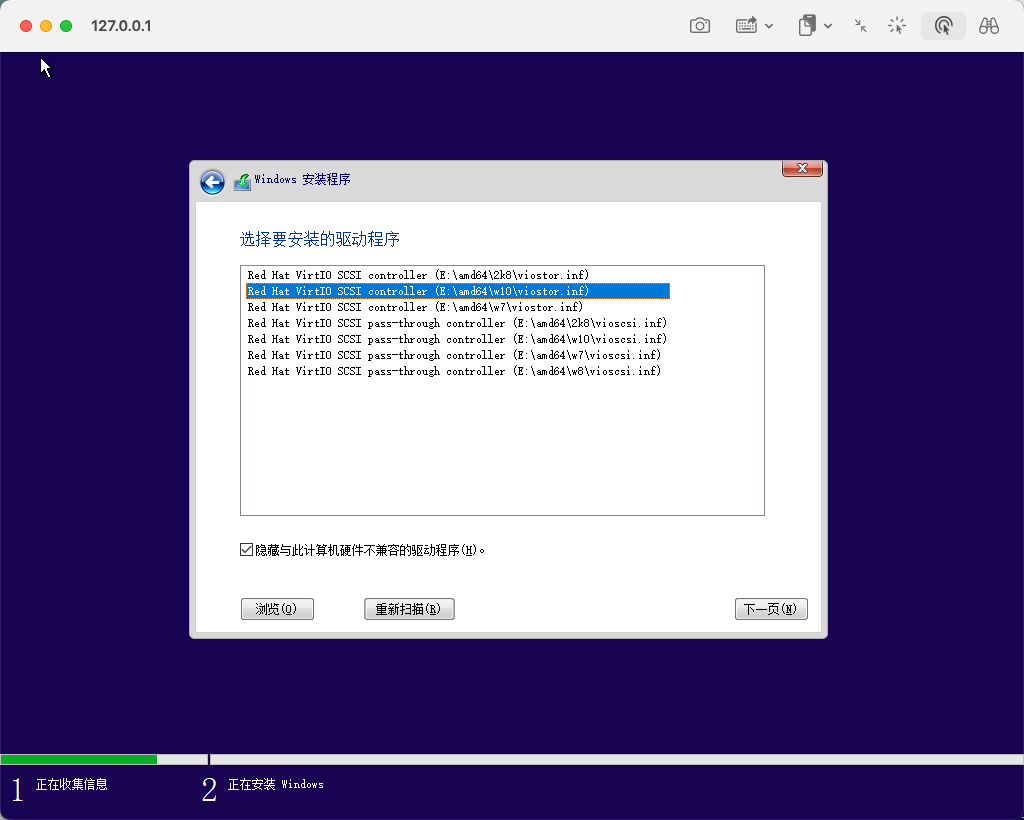Click the cursor highlight icon
This screenshot has width=1024, height=820.
tap(897, 26)
